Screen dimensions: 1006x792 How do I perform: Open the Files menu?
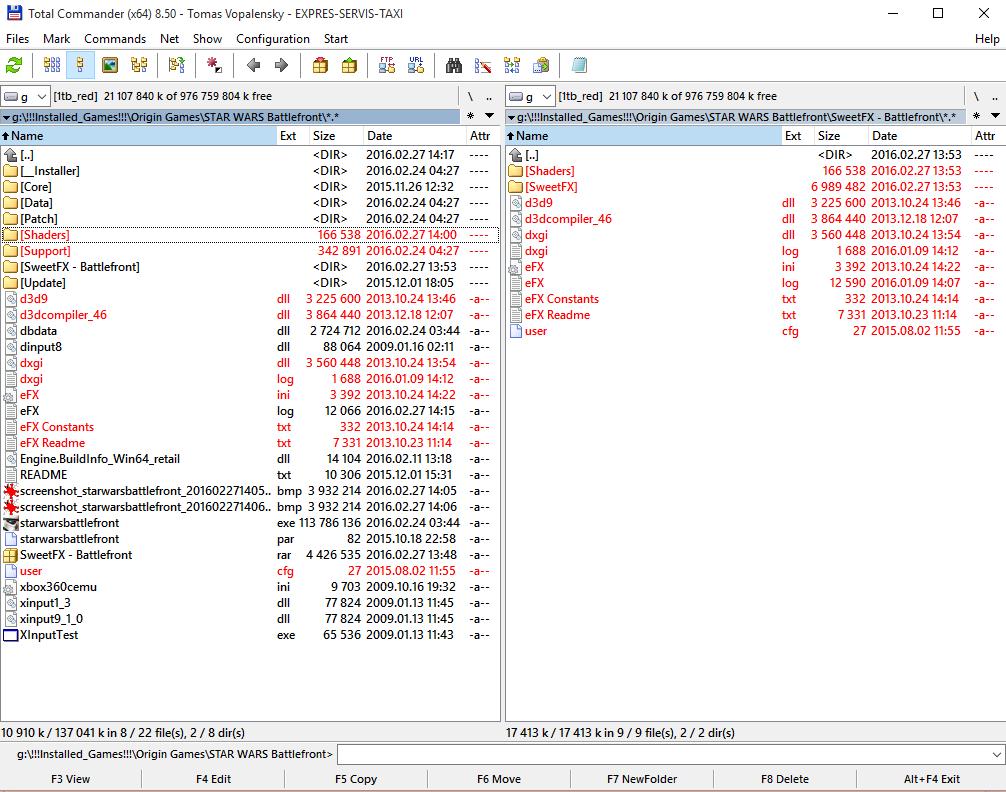[x=17, y=39]
